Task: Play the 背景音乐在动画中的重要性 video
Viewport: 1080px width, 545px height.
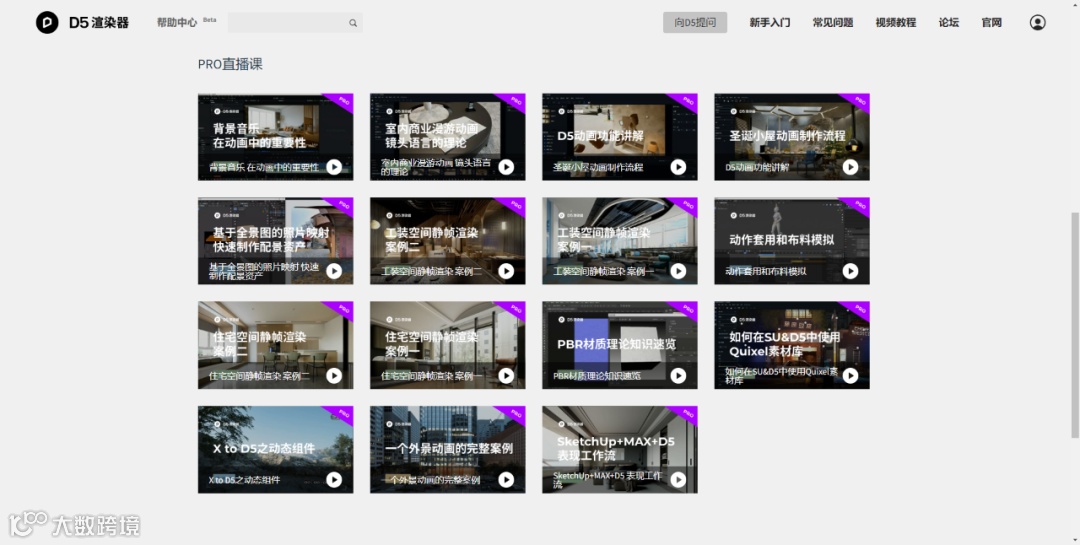Action: click(x=334, y=167)
